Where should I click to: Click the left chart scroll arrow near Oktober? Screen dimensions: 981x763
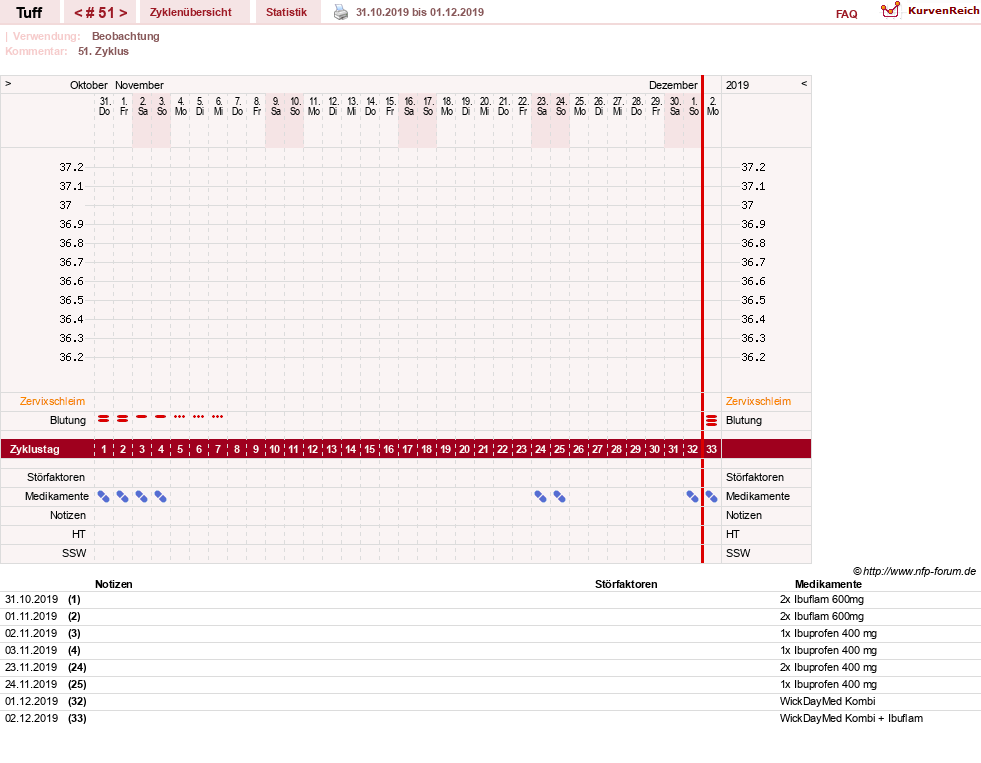tap(8, 84)
